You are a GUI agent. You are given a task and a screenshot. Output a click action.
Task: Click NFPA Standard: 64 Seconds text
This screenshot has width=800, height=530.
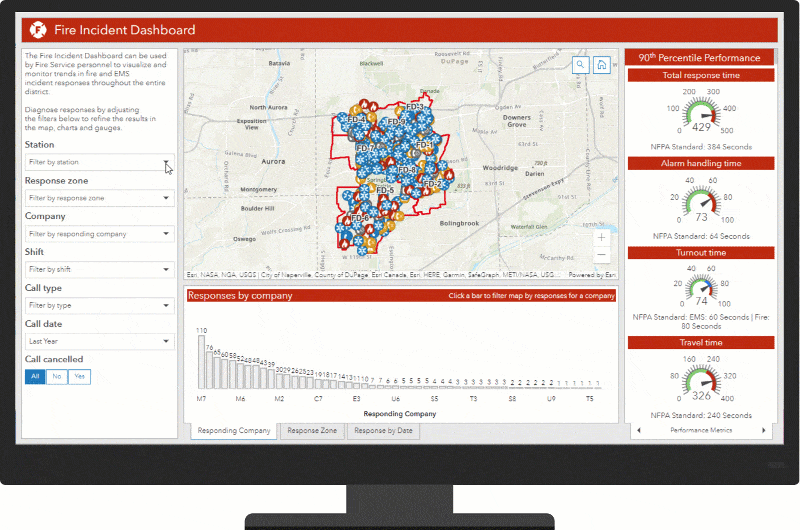(701, 236)
